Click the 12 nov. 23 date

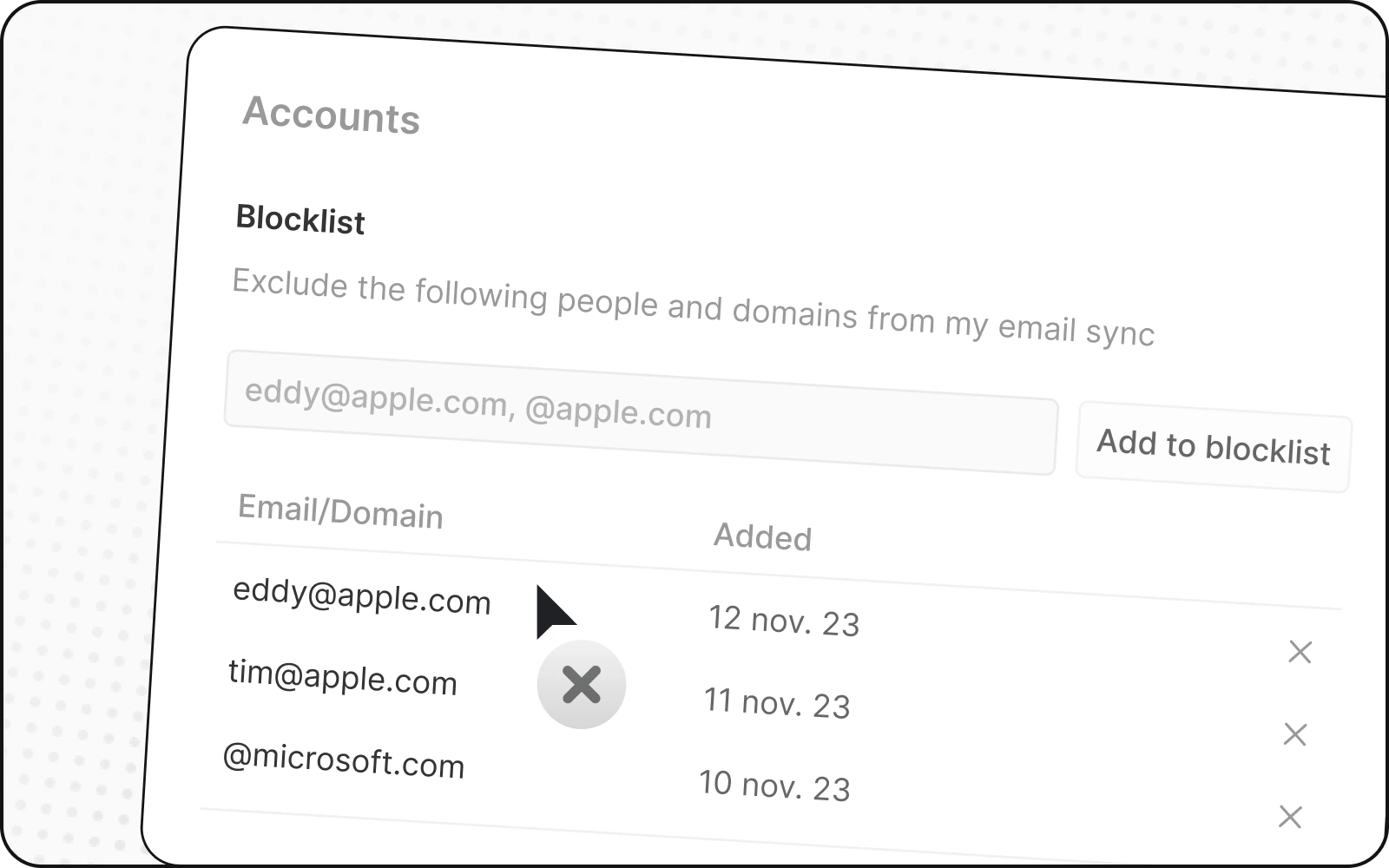coord(784,621)
